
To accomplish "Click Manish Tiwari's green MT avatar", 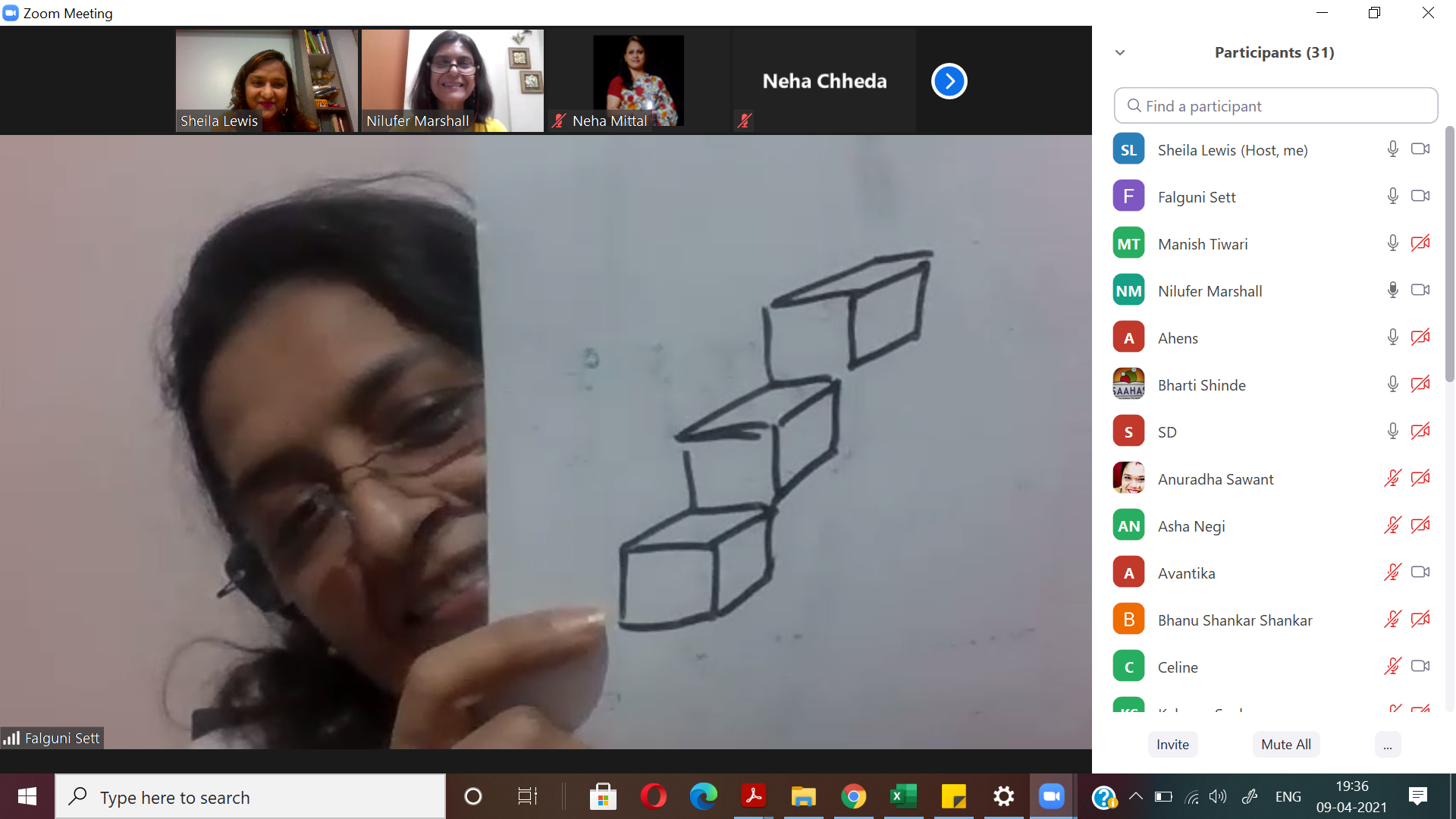I will (1128, 243).
